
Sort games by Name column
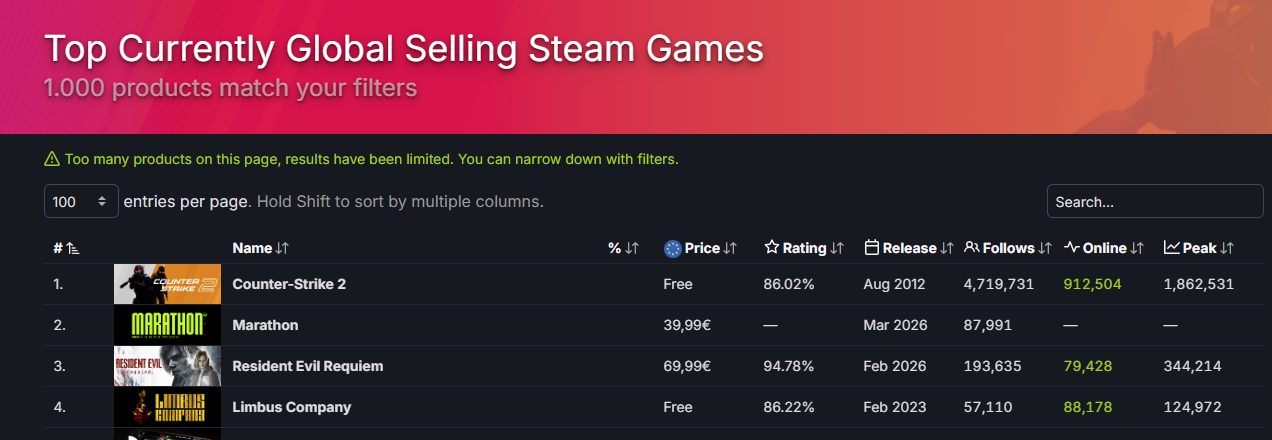point(260,248)
